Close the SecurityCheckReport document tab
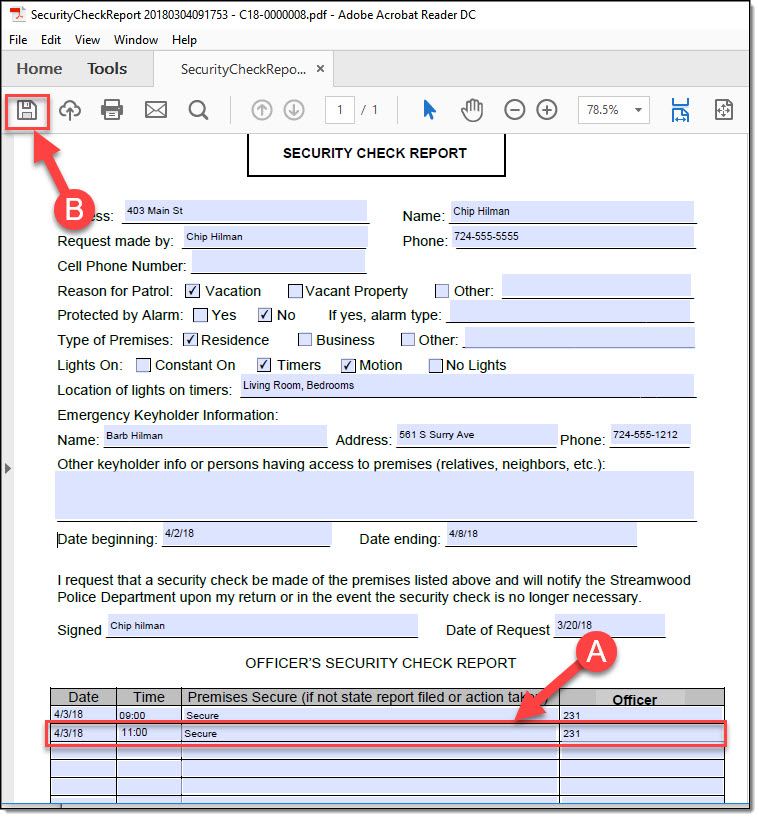 coord(320,69)
